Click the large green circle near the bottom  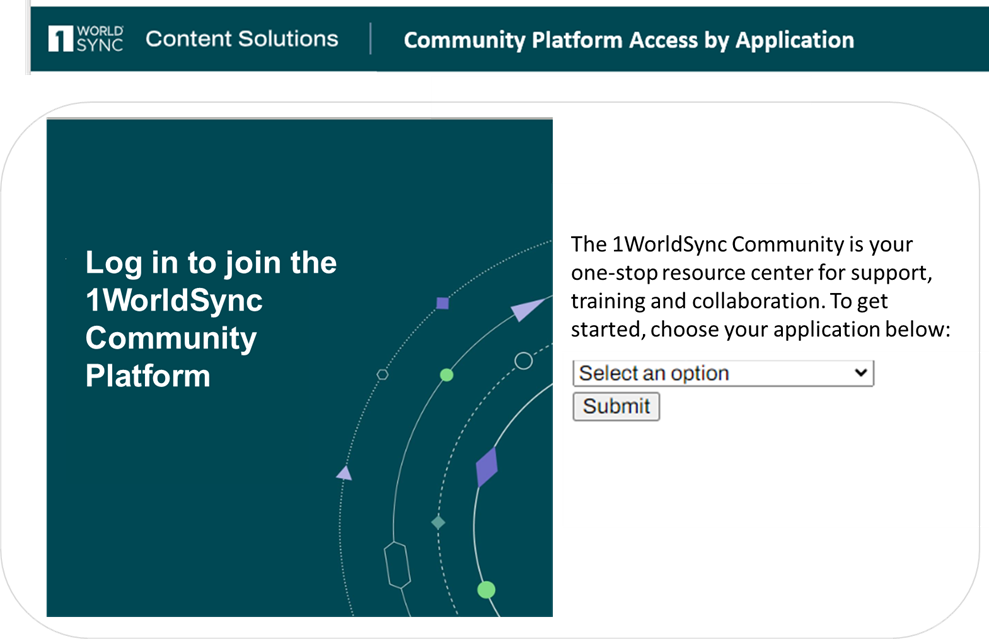pyautogui.click(x=486, y=588)
